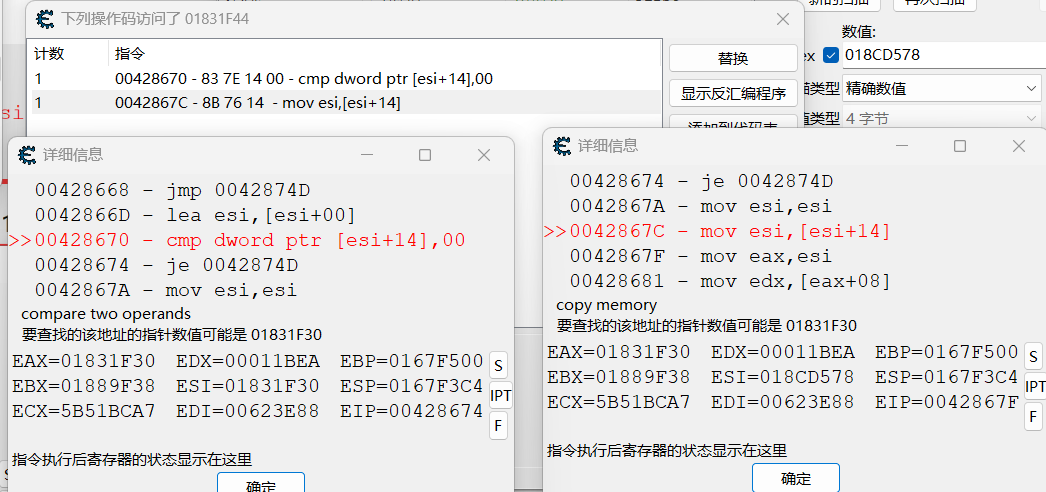Click the 显示反汇编程序 button
This screenshot has height=492, width=1046.
click(733, 93)
